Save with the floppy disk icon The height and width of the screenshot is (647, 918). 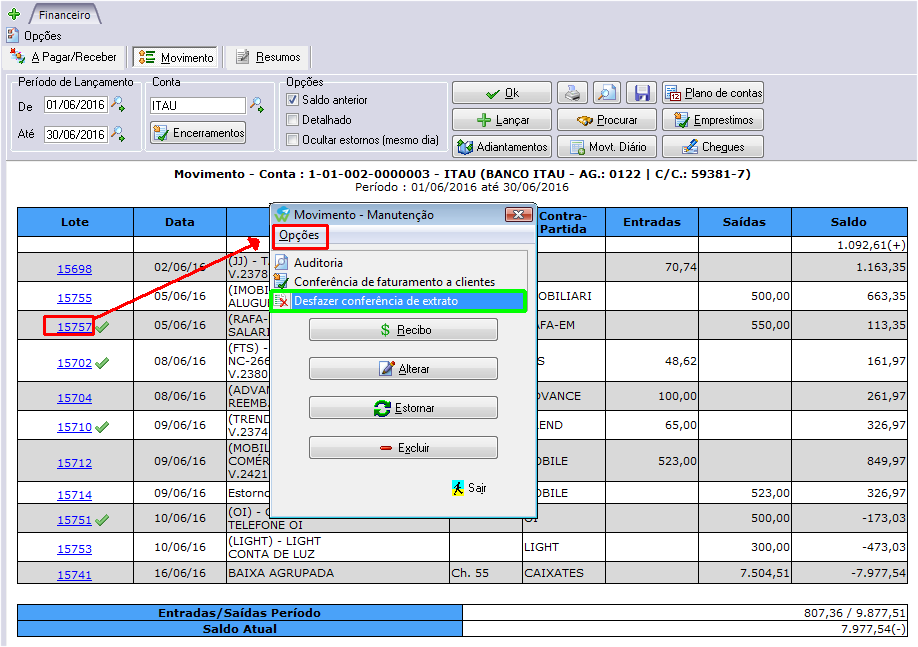coord(642,93)
